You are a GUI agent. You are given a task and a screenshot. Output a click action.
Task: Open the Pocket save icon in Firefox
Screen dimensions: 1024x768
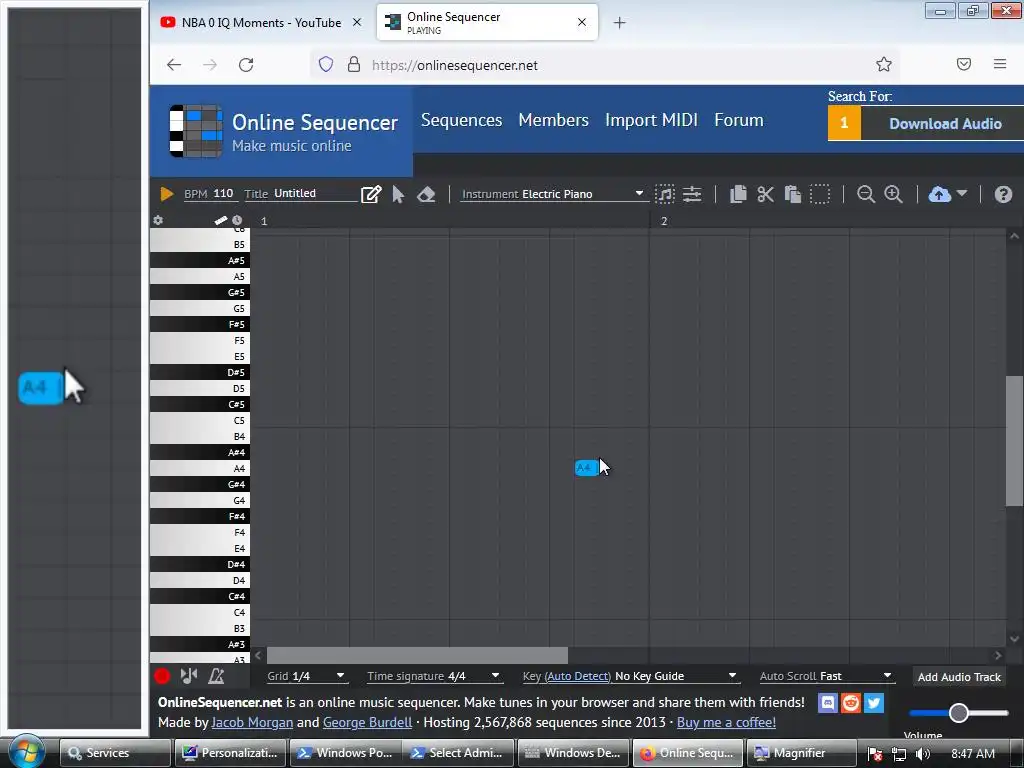963,64
